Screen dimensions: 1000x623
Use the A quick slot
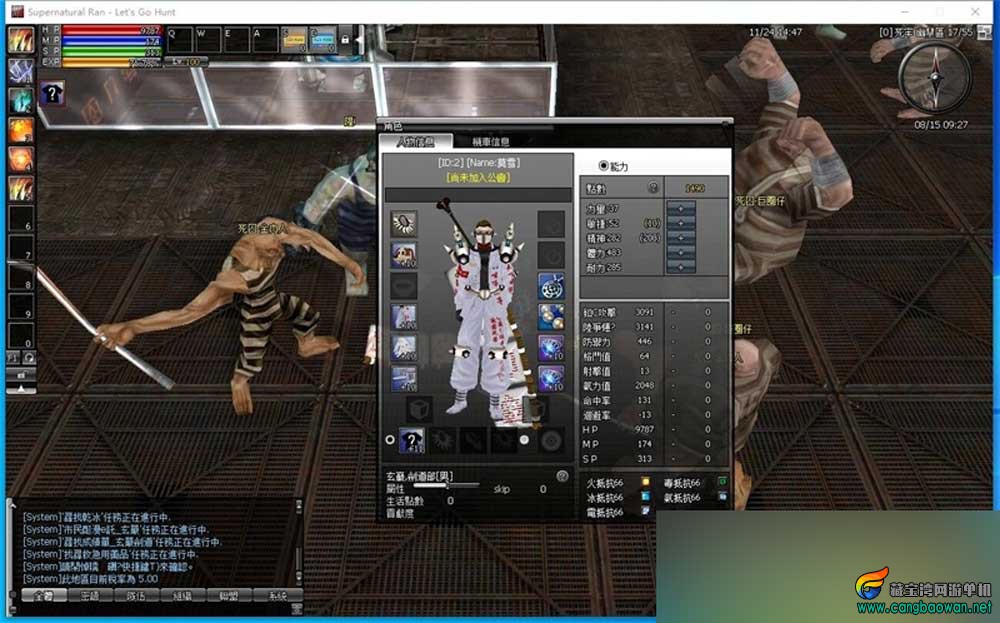[265, 40]
